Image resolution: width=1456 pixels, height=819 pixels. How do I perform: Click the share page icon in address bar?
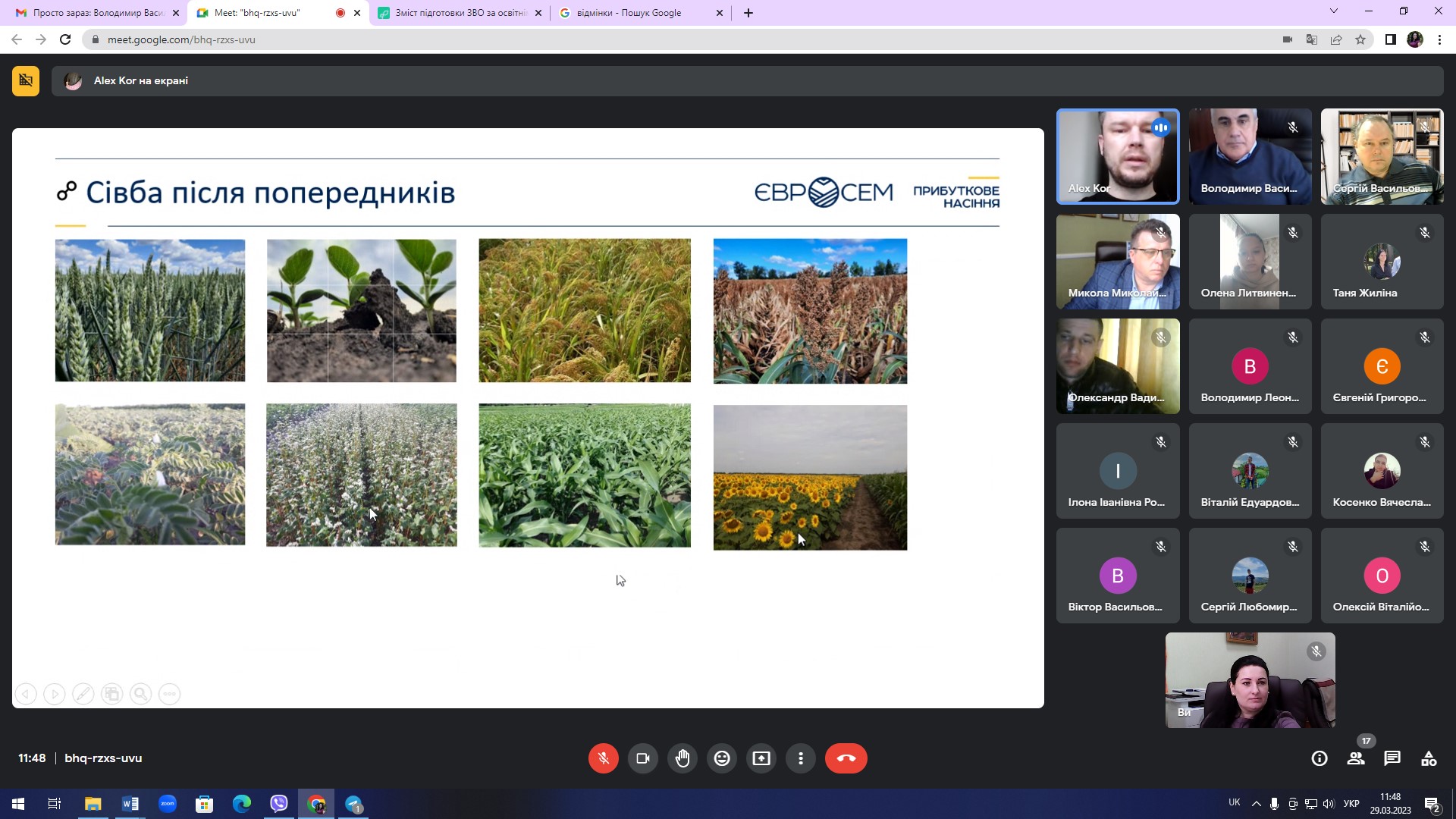point(1336,39)
